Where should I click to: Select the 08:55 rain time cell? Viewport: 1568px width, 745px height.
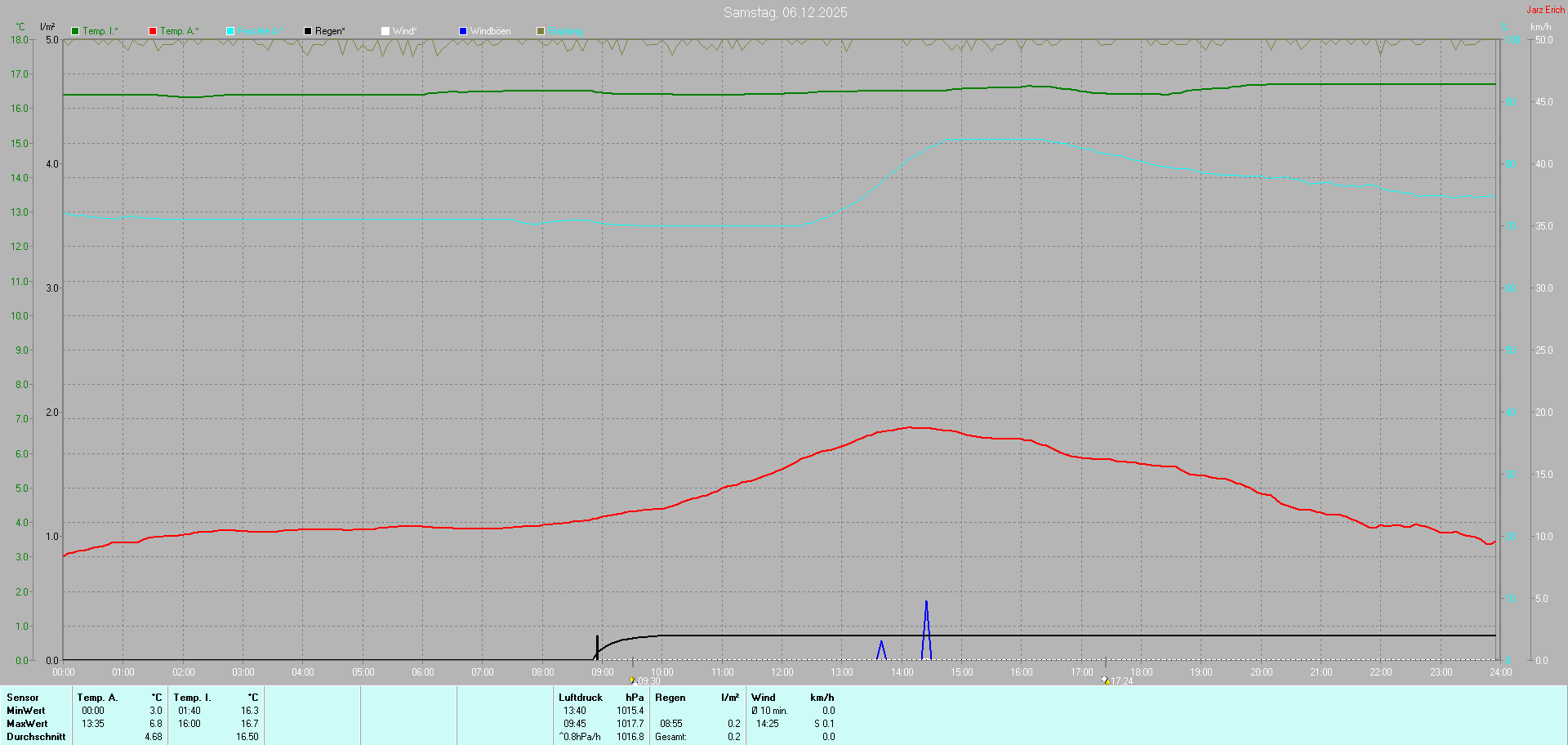(671, 724)
